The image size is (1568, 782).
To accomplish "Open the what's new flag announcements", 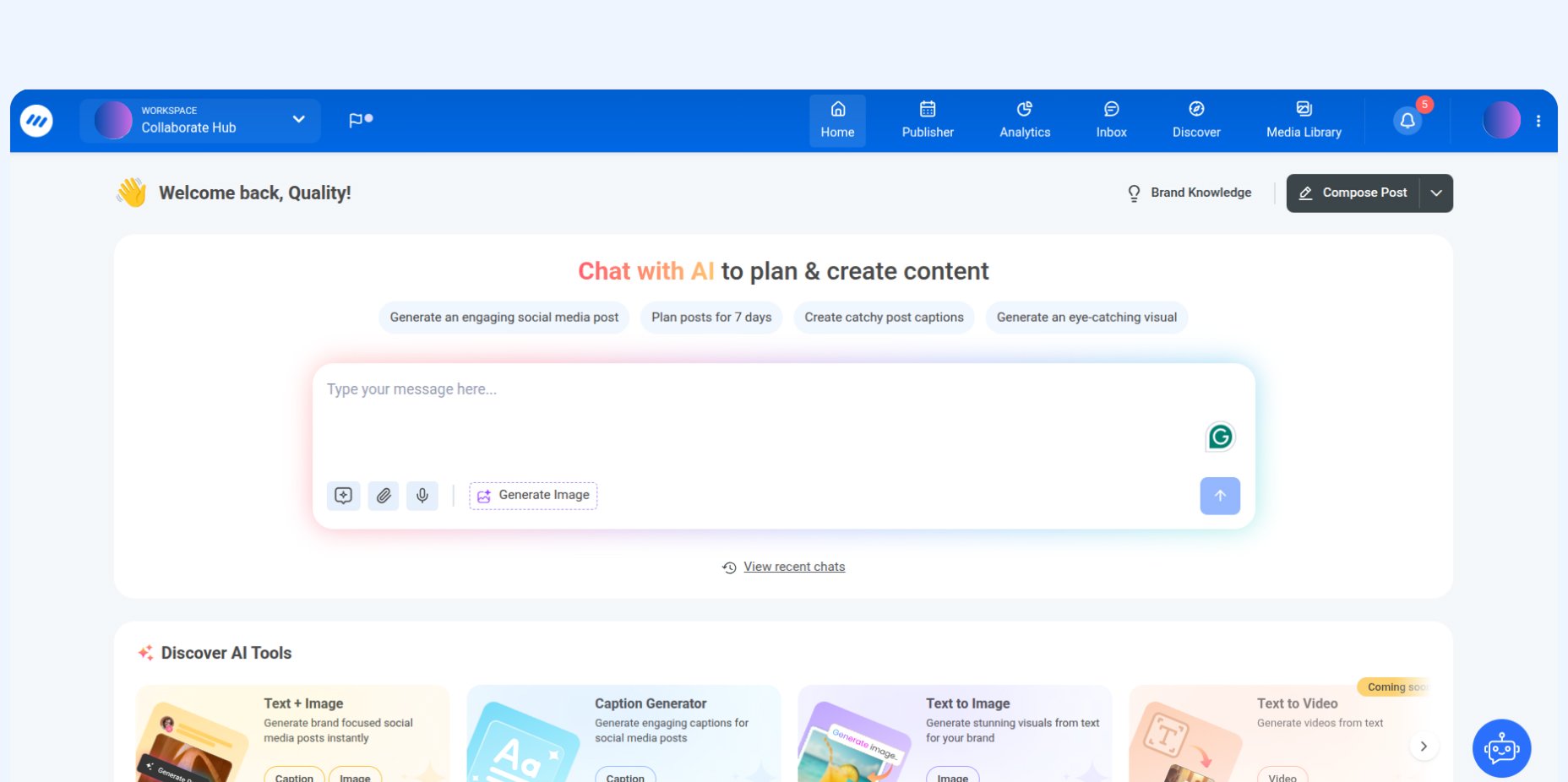I will tap(355, 119).
